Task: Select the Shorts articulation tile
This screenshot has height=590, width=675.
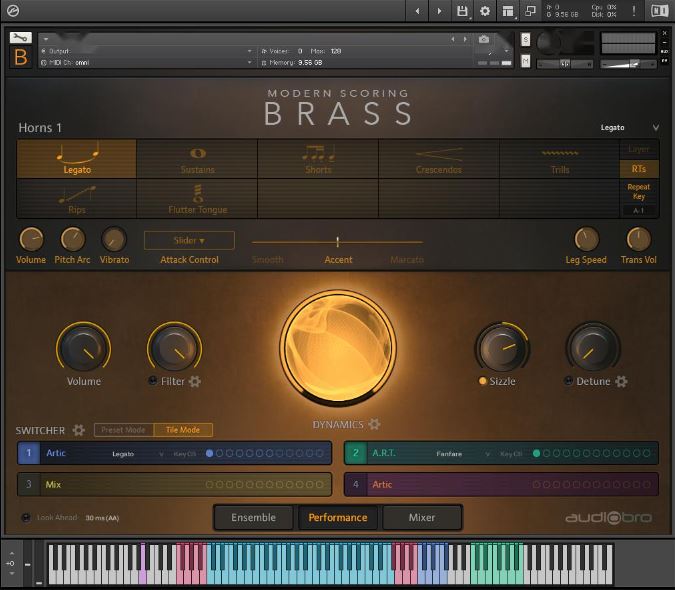Action: tap(318, 159)
